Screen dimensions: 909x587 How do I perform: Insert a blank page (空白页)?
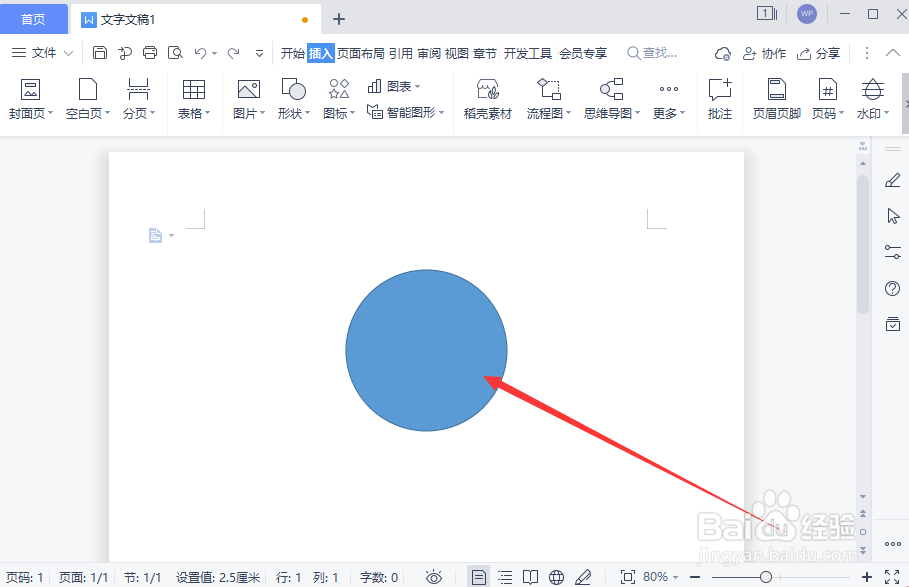pyautogui.click(x=88, y=99)
